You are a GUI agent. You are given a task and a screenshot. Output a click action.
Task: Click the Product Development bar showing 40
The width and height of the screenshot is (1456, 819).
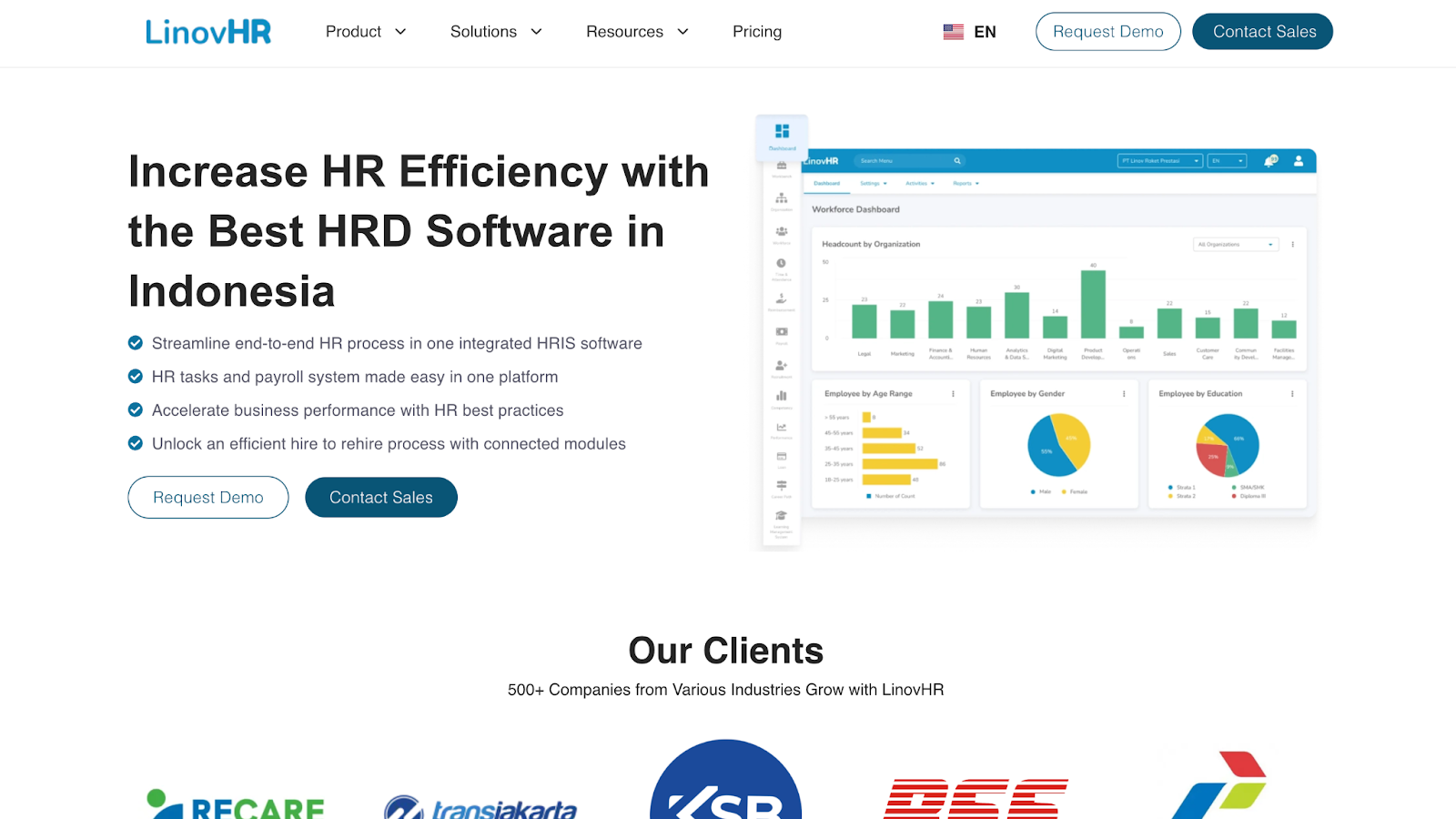click(x=1093, y=305)
